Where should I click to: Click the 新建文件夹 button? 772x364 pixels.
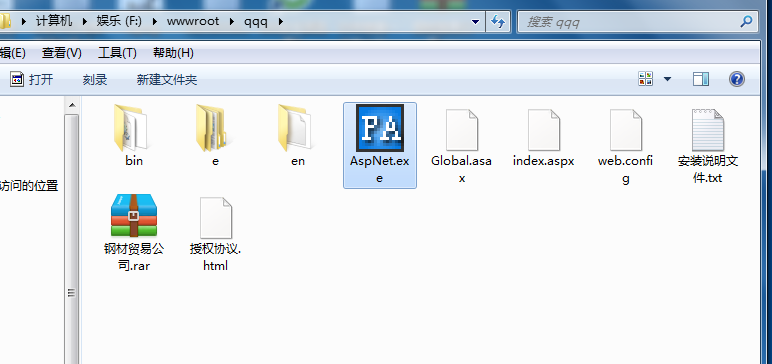tap(167, 79)
